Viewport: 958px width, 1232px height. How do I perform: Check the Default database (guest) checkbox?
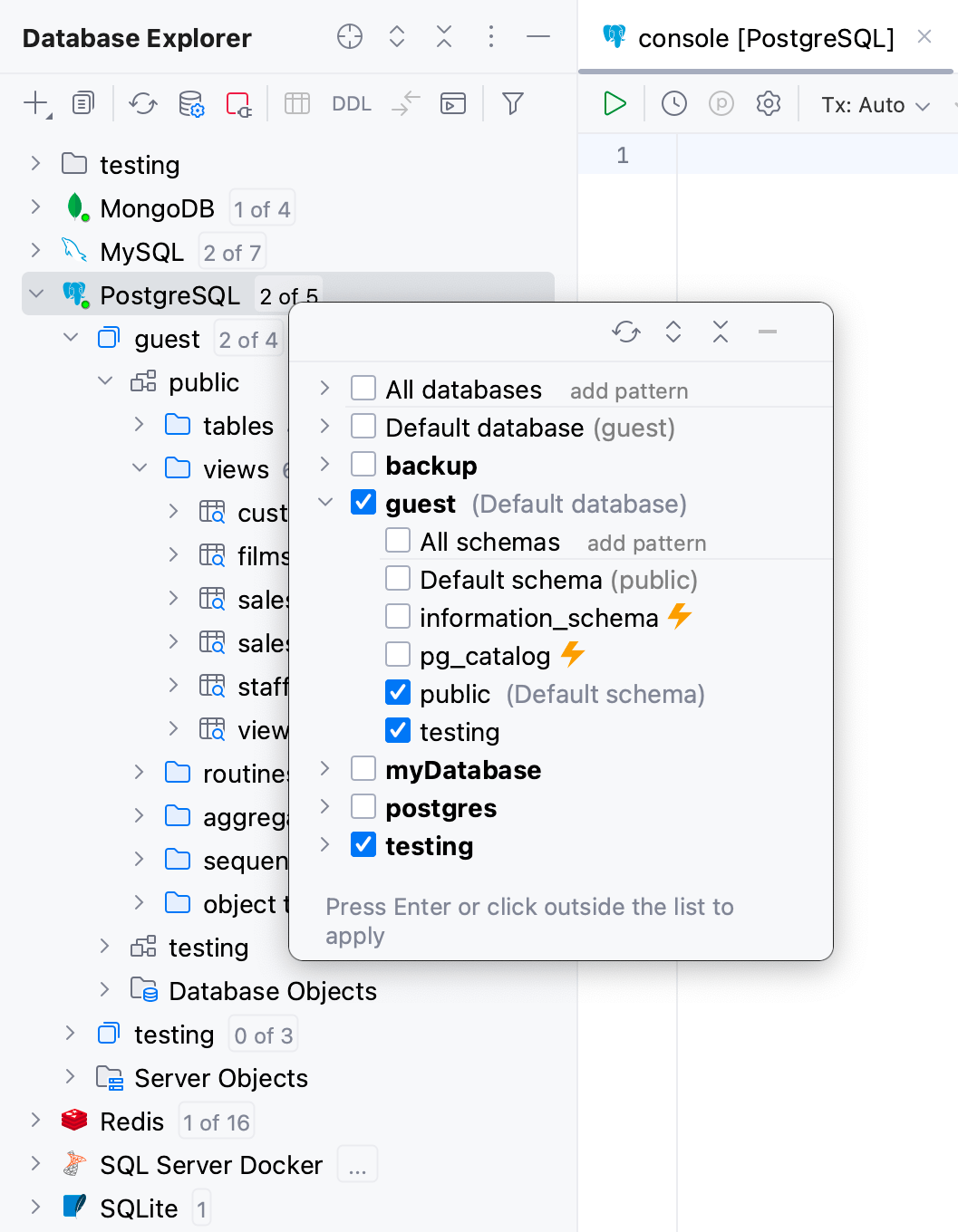[363, 426]
